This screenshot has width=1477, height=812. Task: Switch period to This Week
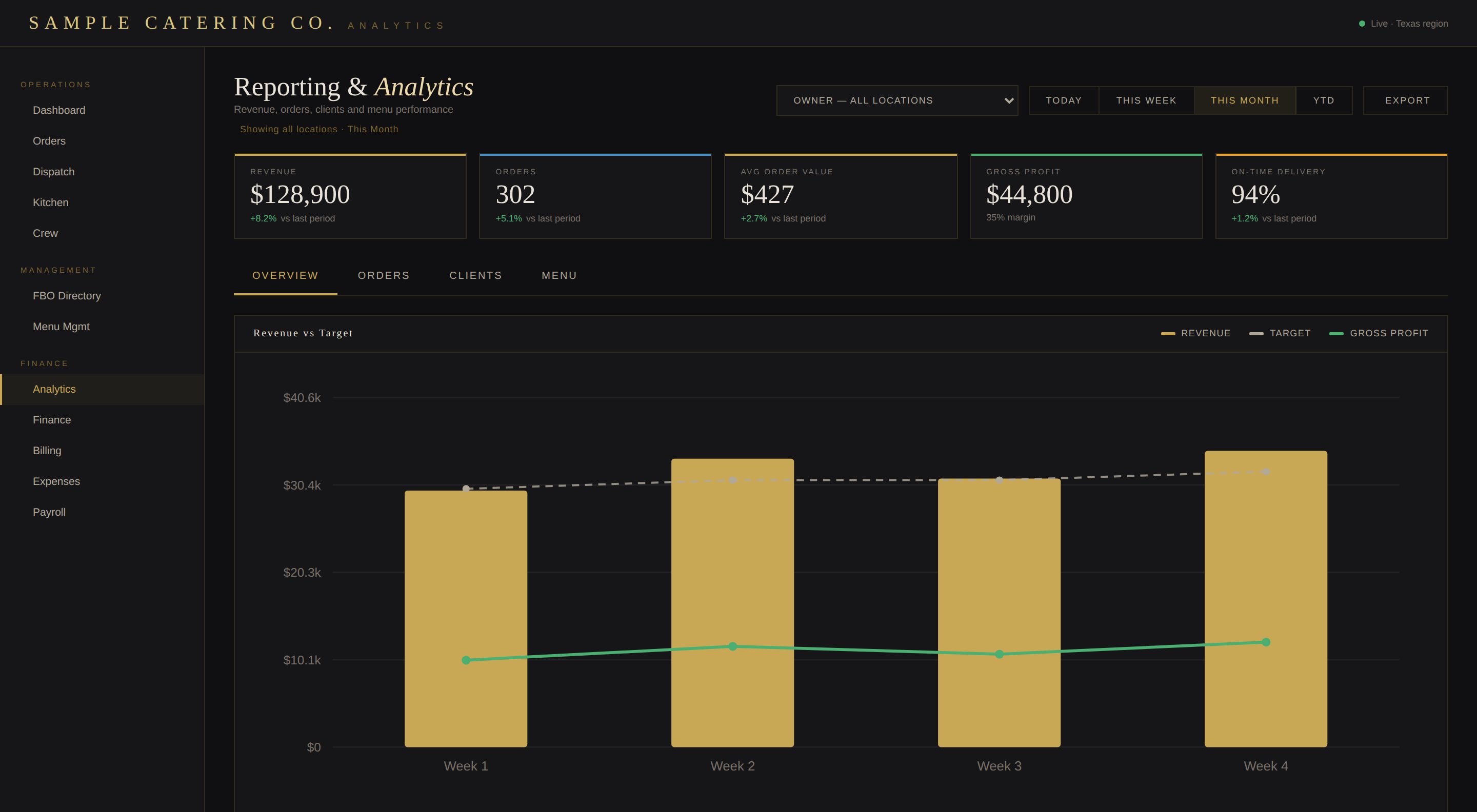(x=1146, y=100)
